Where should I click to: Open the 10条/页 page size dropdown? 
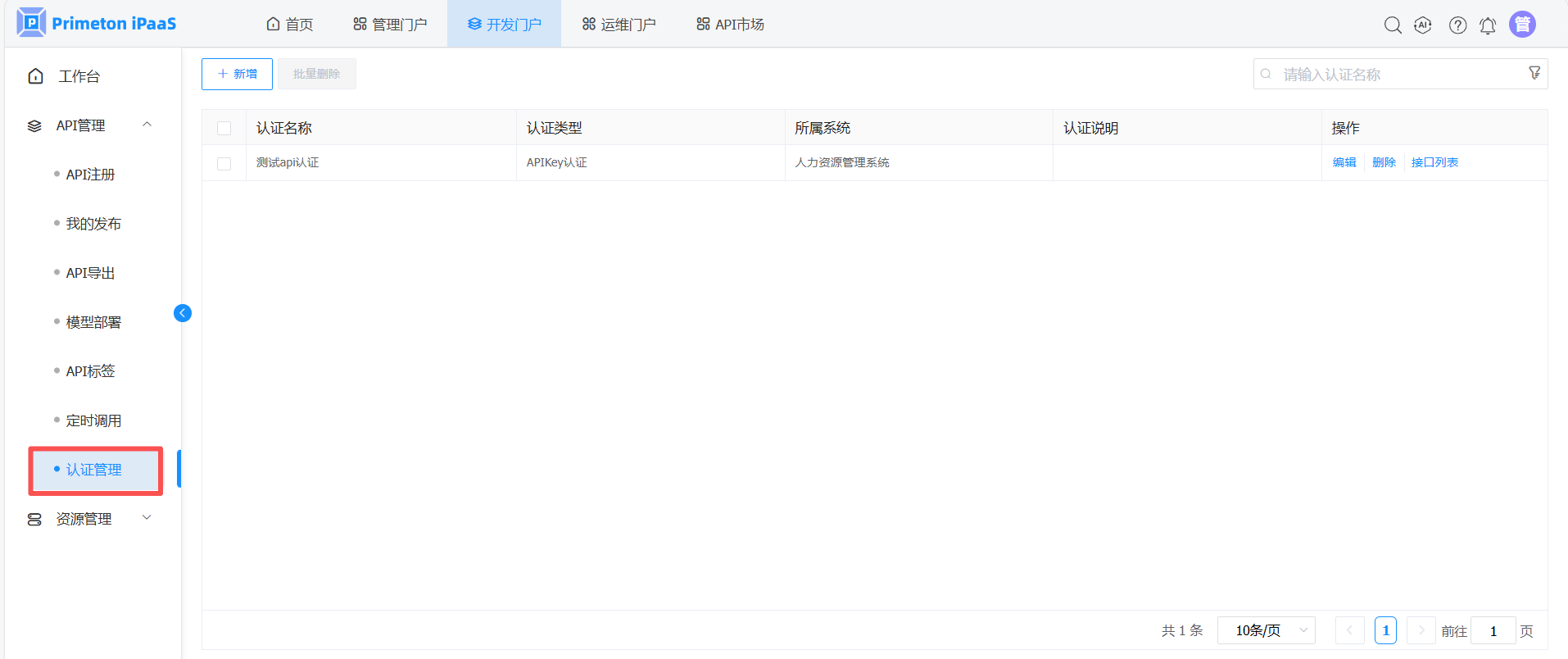click(1266, 630)
